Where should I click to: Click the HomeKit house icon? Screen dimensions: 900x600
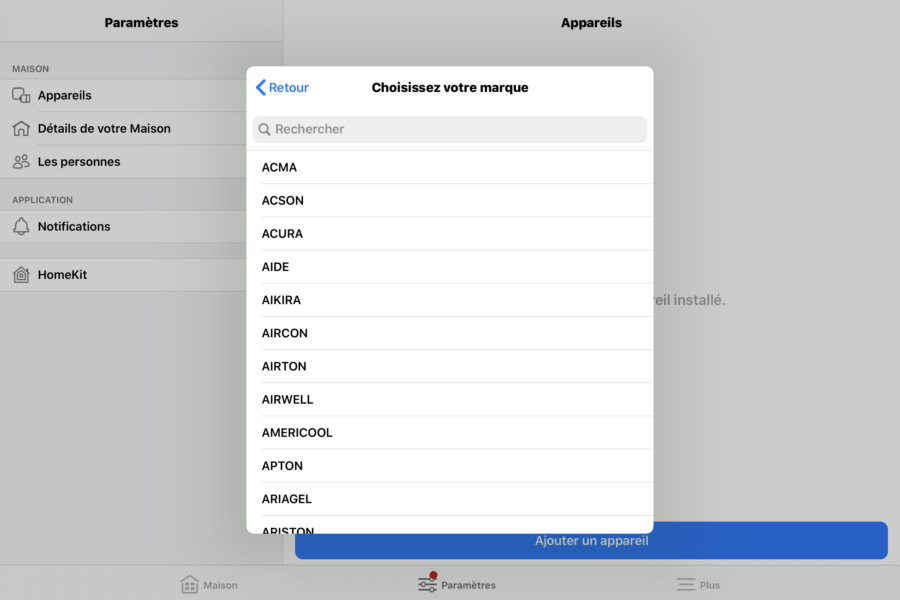pos(21,274)
